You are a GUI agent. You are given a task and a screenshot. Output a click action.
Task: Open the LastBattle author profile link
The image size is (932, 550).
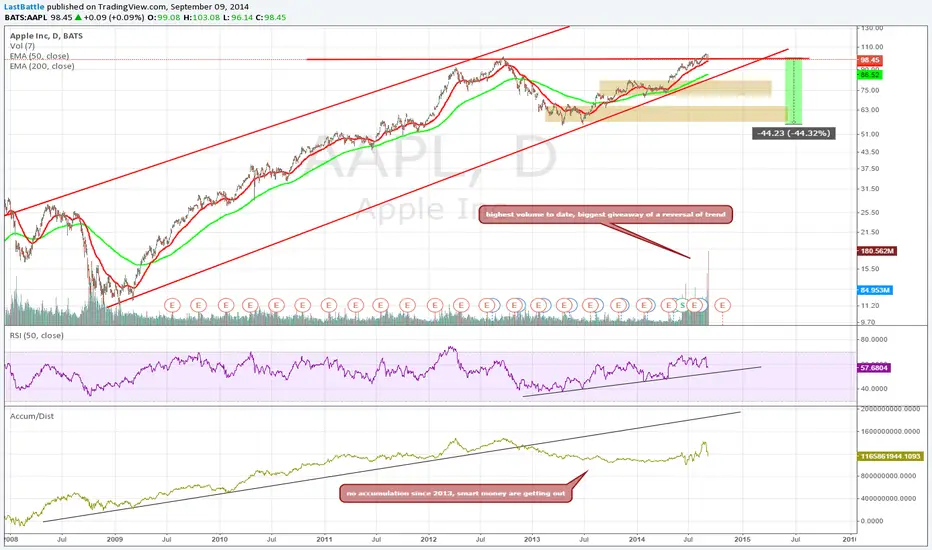coord(25,7)
